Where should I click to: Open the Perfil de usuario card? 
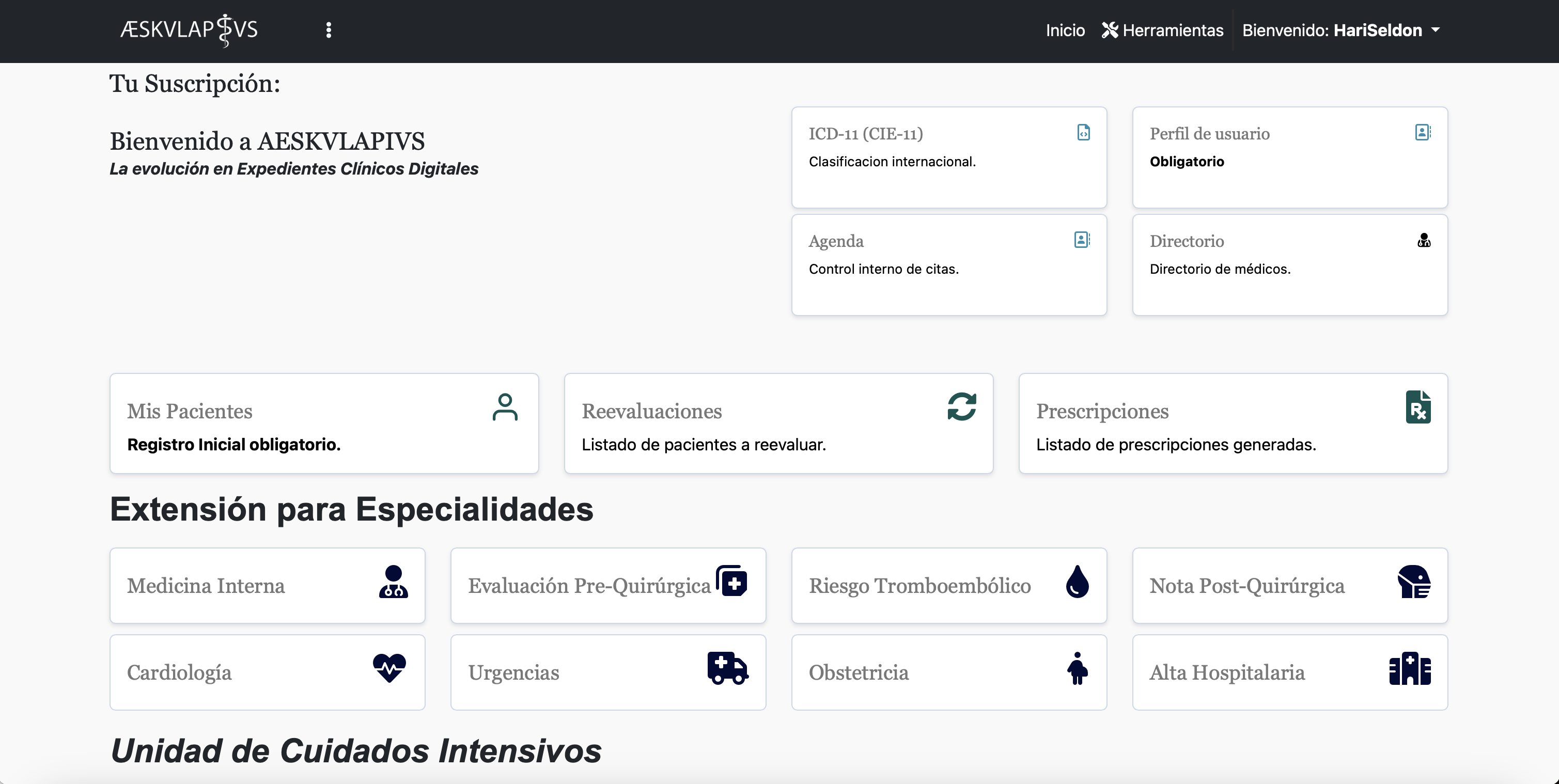(x=1290, y=158)
